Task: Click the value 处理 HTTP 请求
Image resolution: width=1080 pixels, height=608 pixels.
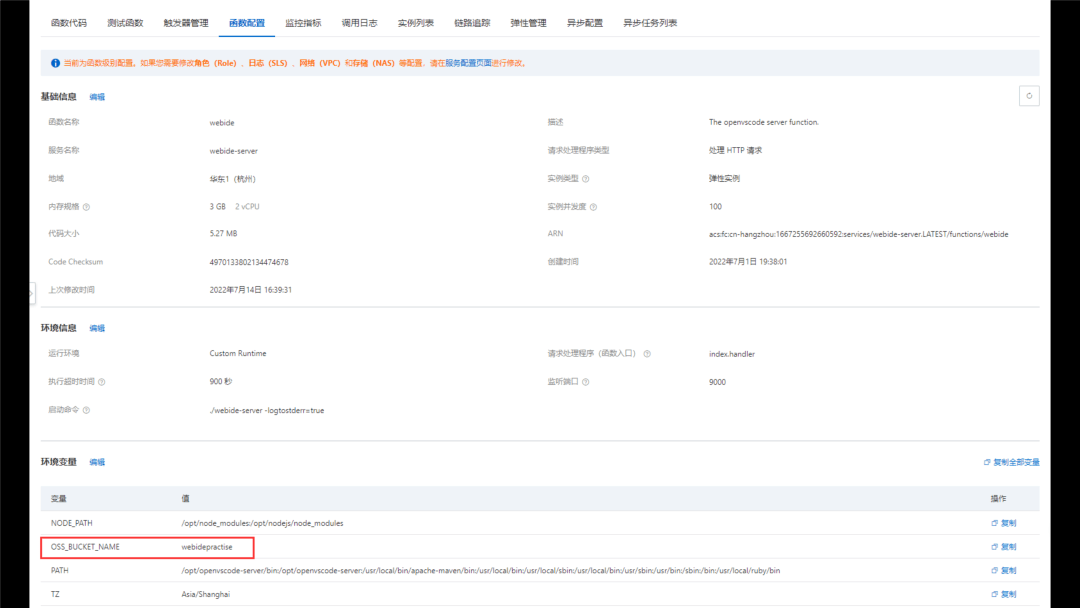Action: click(x=736, y=150)
